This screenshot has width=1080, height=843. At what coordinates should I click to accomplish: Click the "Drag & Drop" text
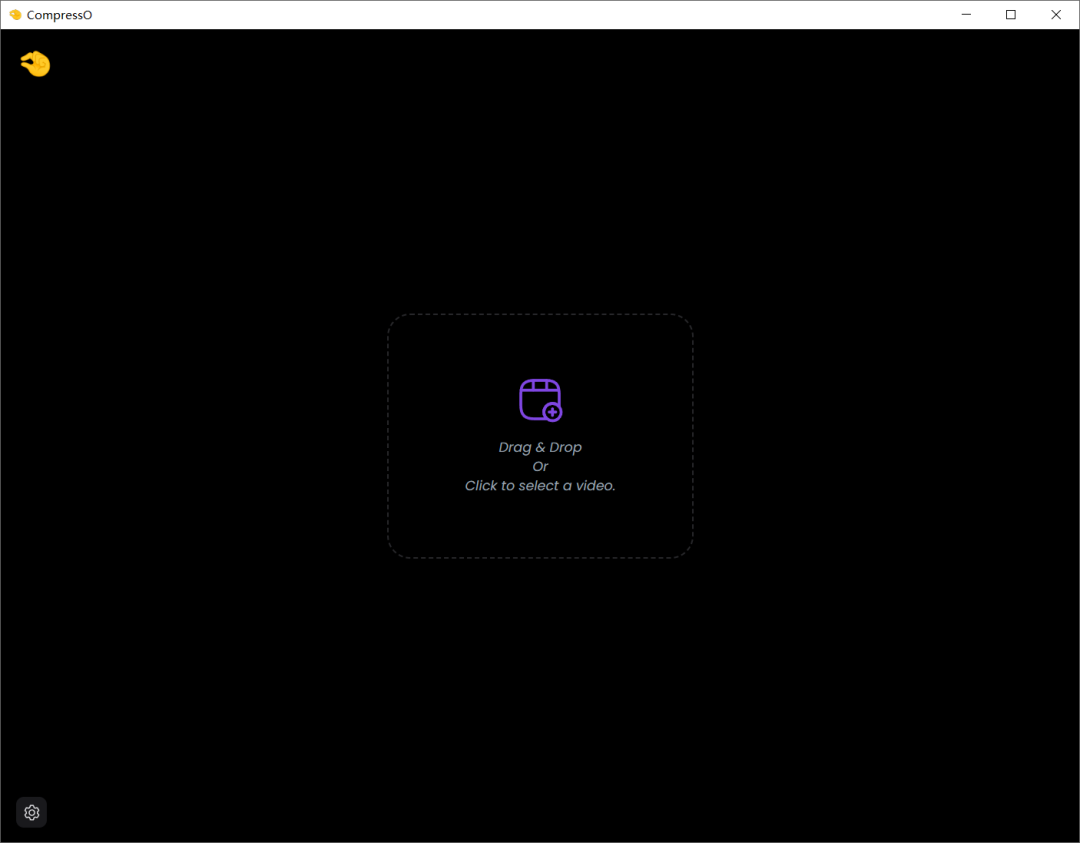[540, 448]
